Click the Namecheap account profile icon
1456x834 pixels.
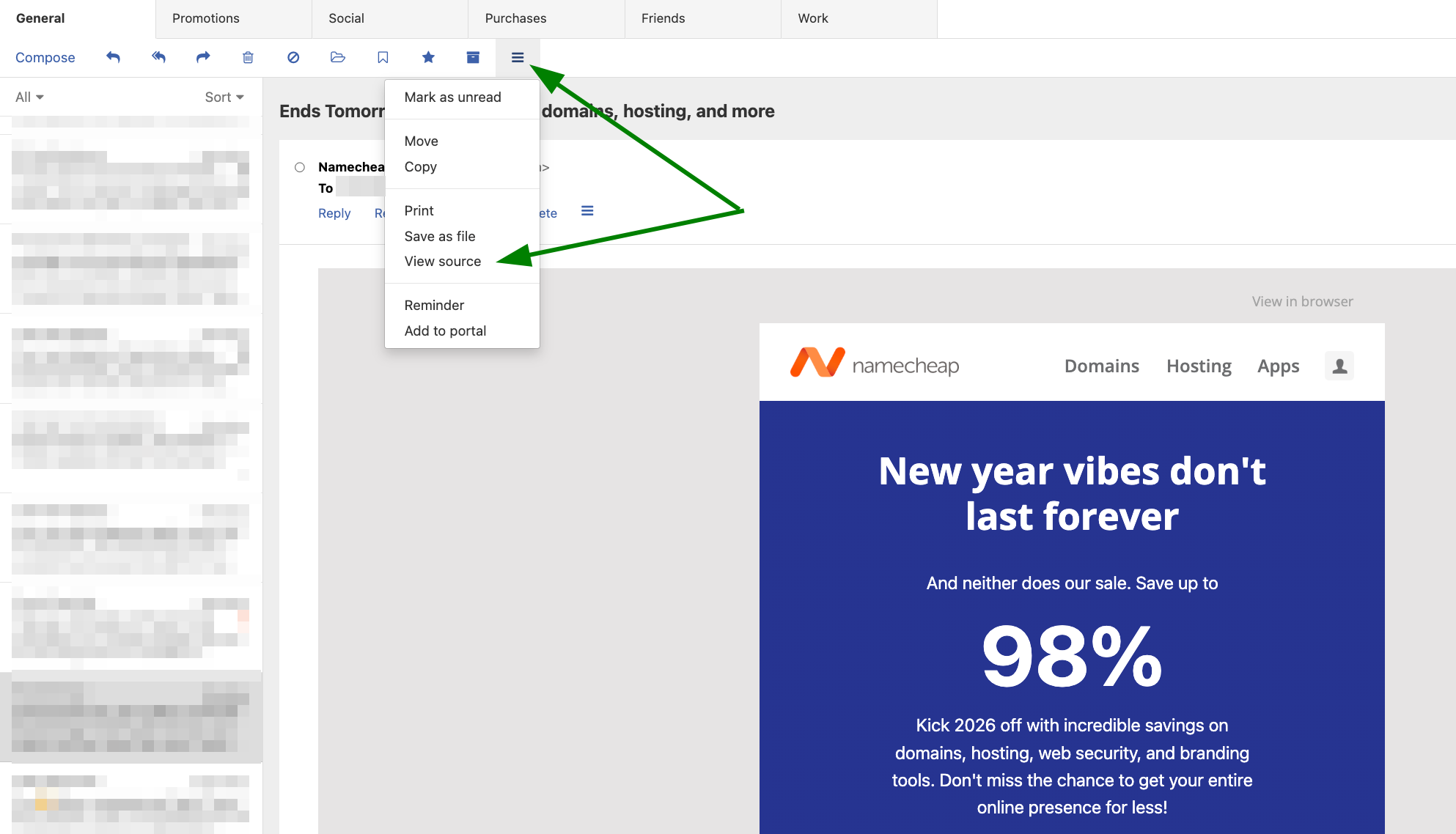(x=1339, y=365)
